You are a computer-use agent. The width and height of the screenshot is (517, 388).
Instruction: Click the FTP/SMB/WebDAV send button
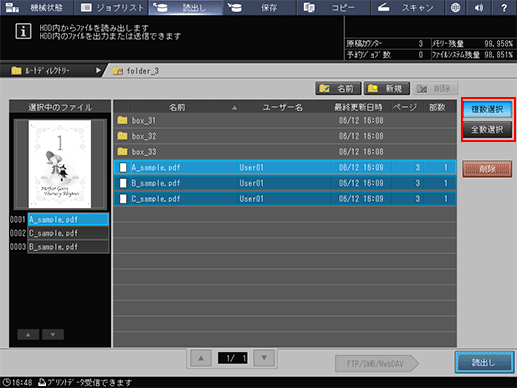click(377, 364)
